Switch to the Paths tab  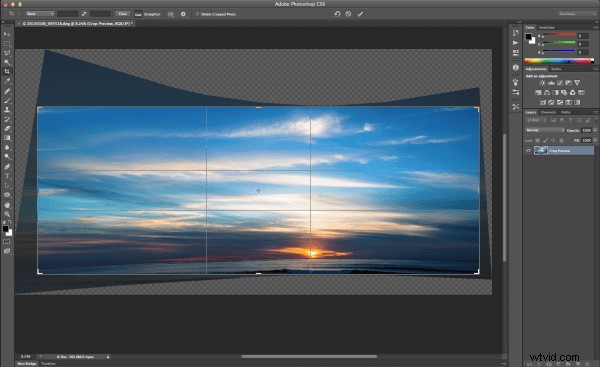tap(566, 112)
